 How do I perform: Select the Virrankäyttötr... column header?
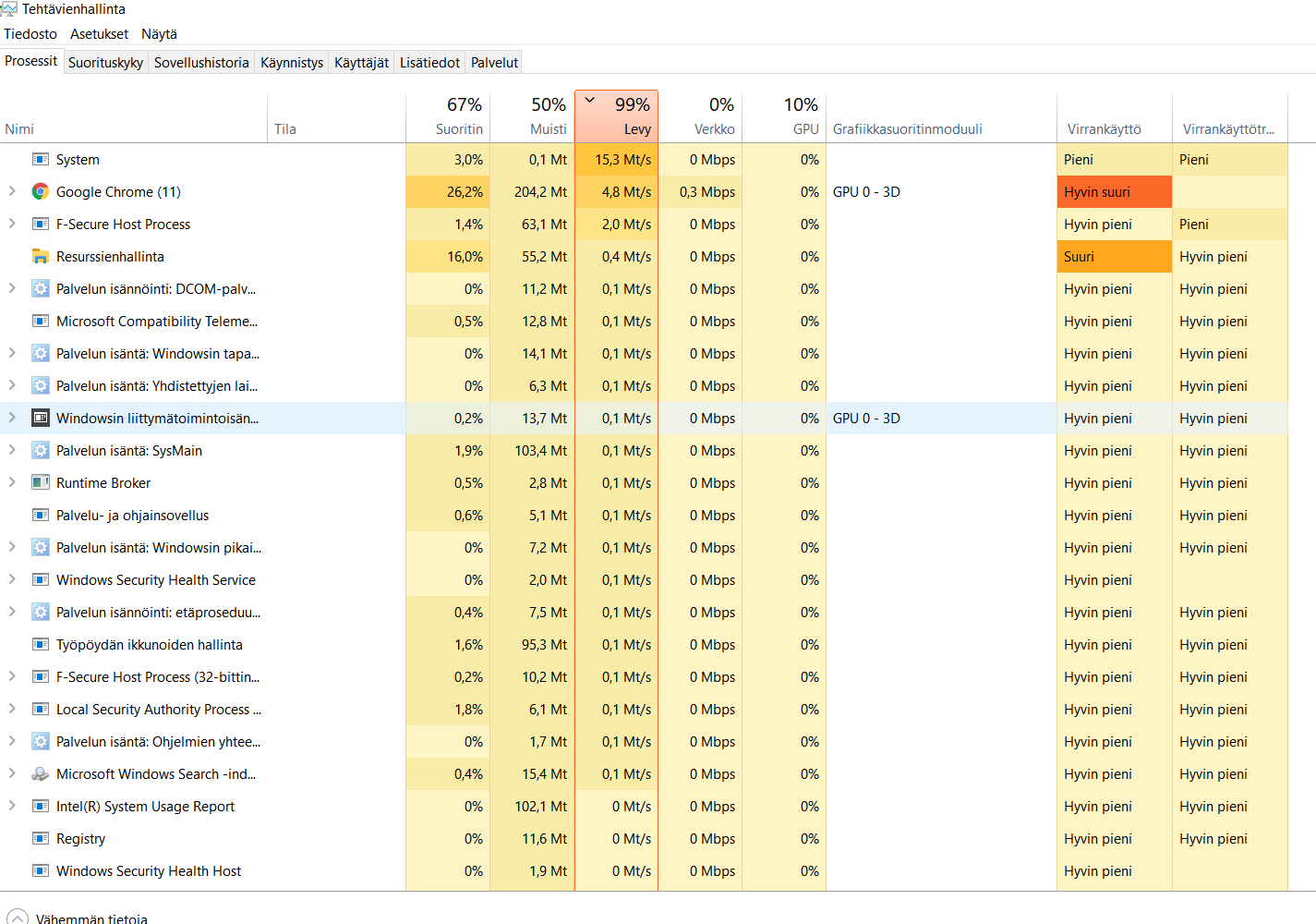(1230, 117)
